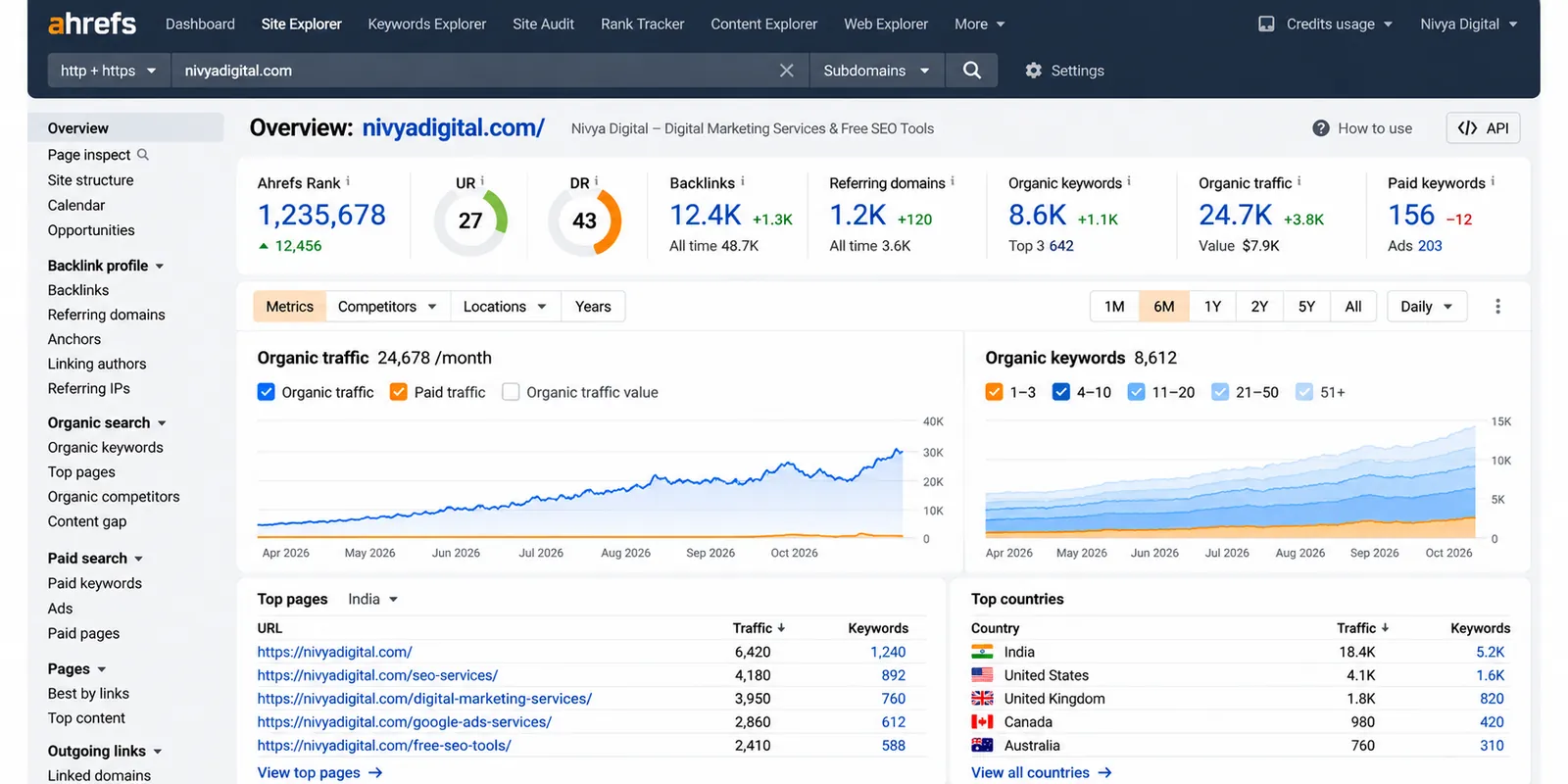Open the Subdomains mode dropdown
The width and height of the screenshot is (1568, 784).
click(877, 71)
